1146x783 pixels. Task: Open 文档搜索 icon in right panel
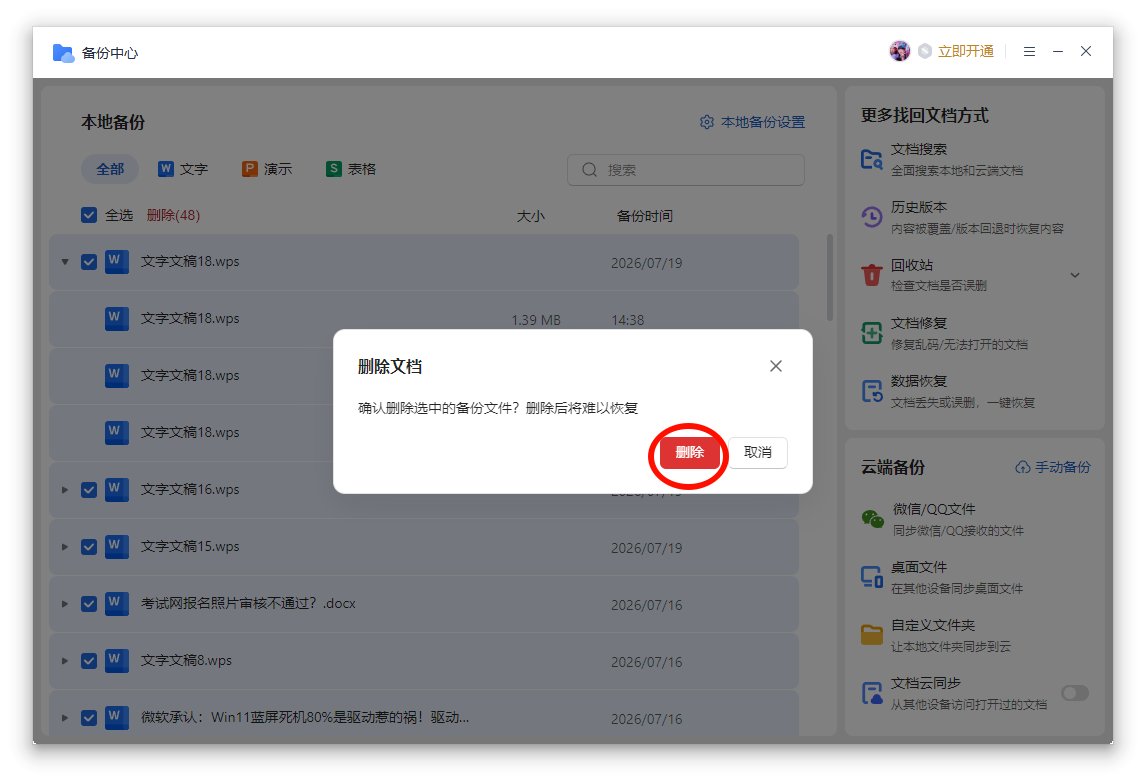(x=871, y=159)
